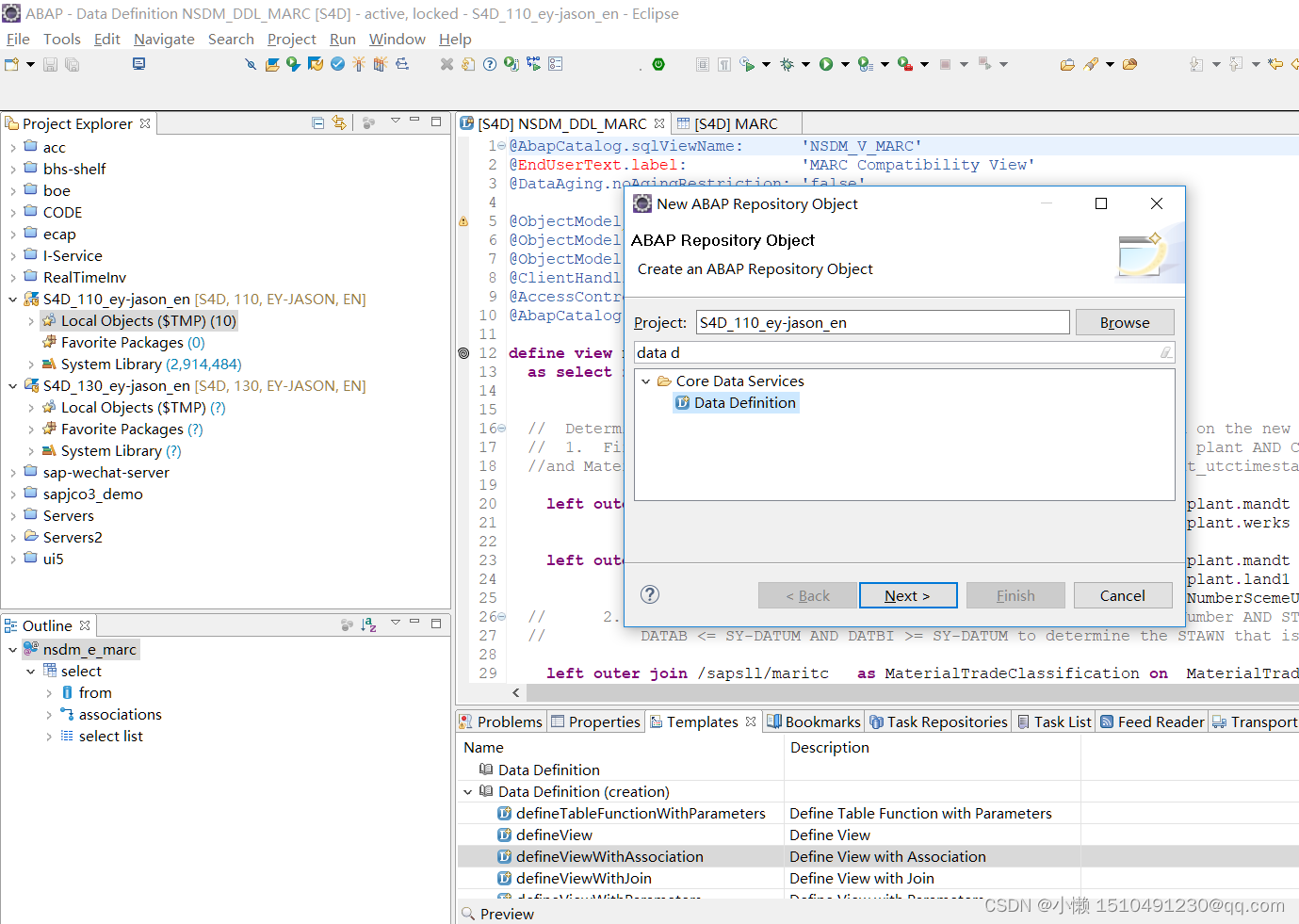Open the dropdown arrow beside the Debug icon
Screen dimensions: 1299x924
click(x=805, y=64)
